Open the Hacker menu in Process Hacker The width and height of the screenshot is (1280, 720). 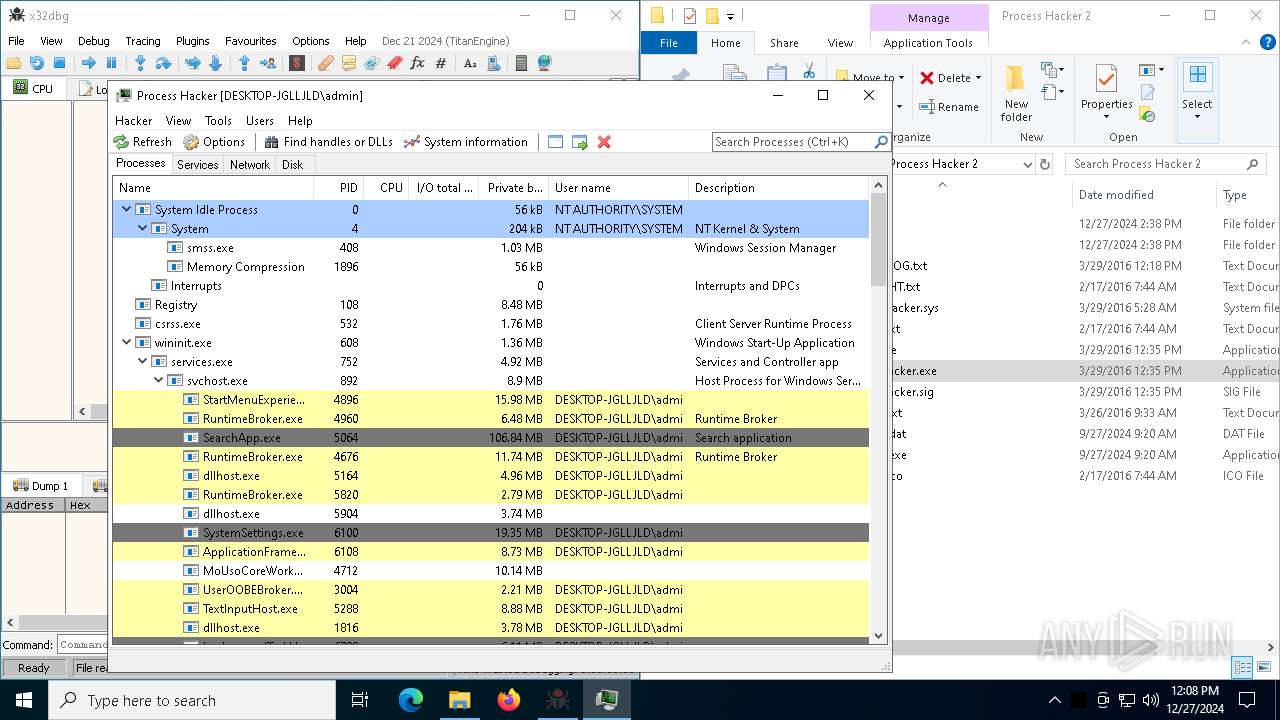pos(134,120)
